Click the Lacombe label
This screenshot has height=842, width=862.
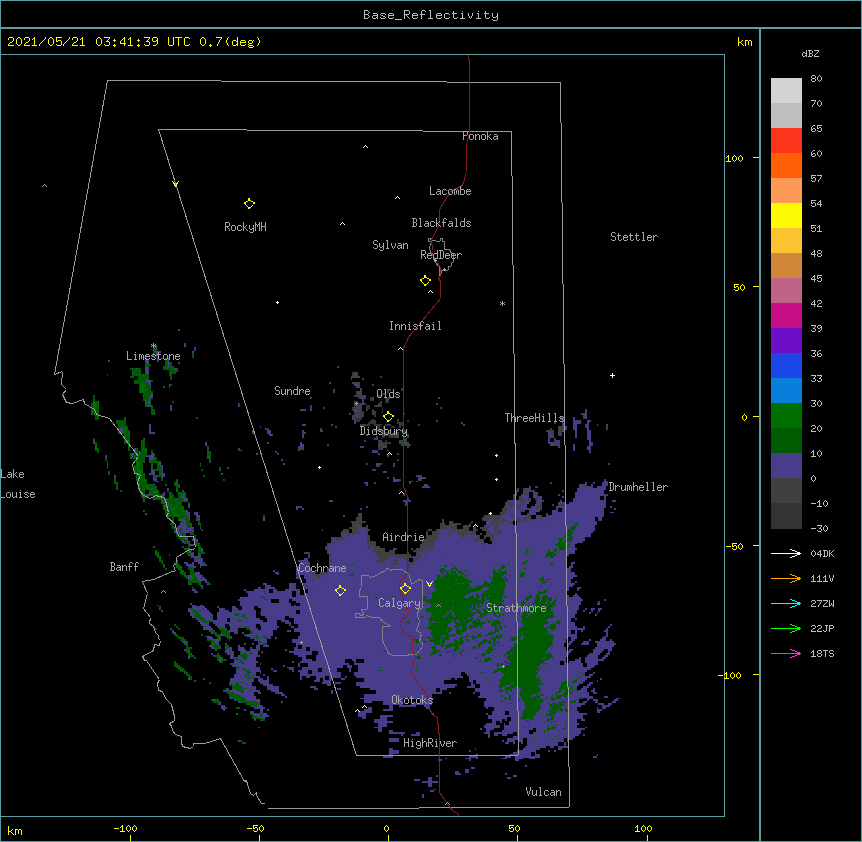(450, 191)
